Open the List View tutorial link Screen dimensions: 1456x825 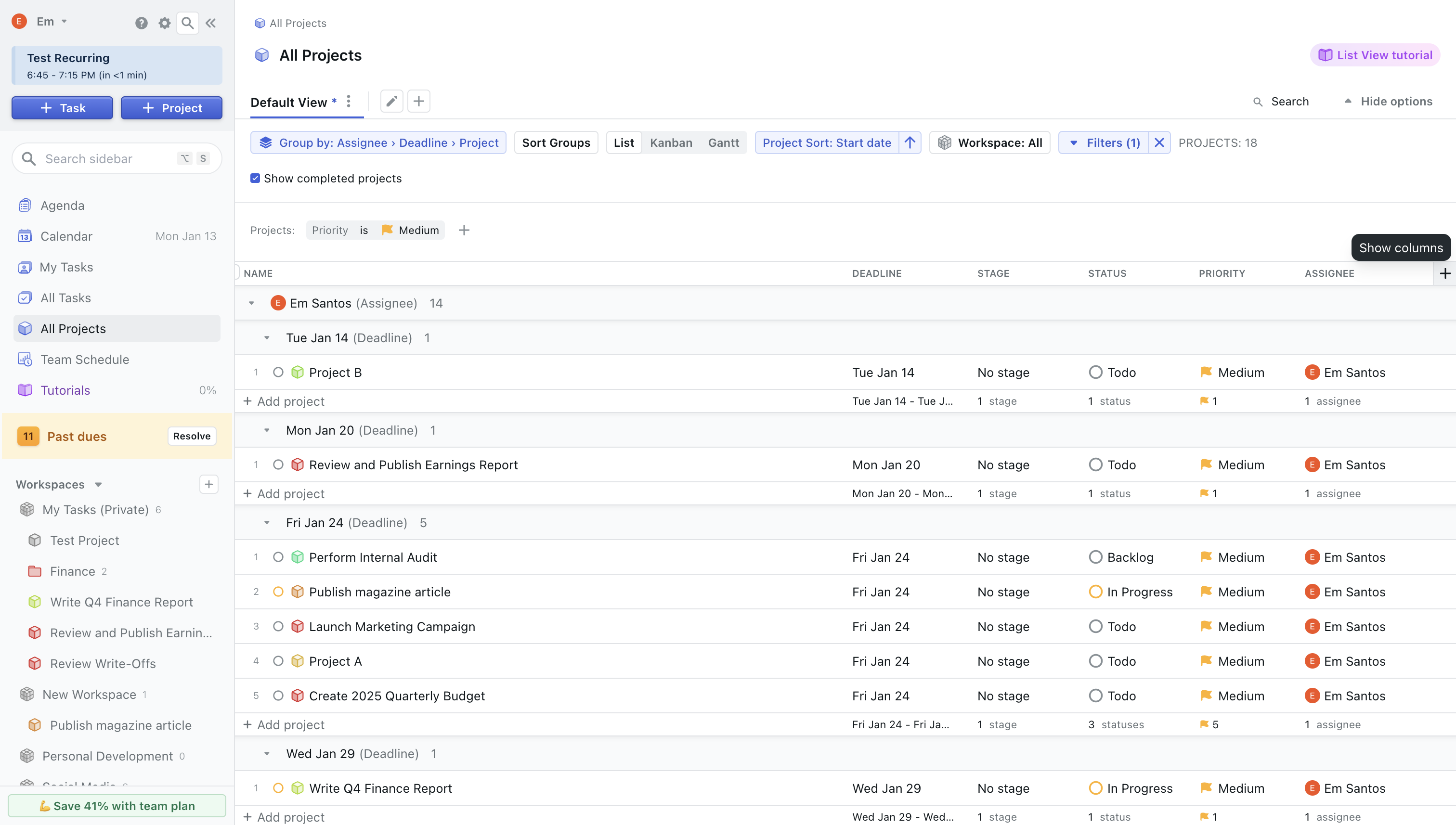[1376, 55]
